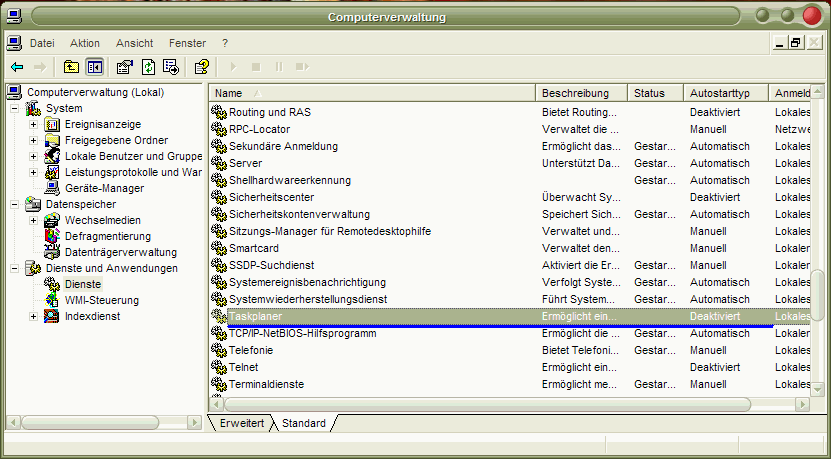Click the Wechselmedien tree icon

(52, 220)
